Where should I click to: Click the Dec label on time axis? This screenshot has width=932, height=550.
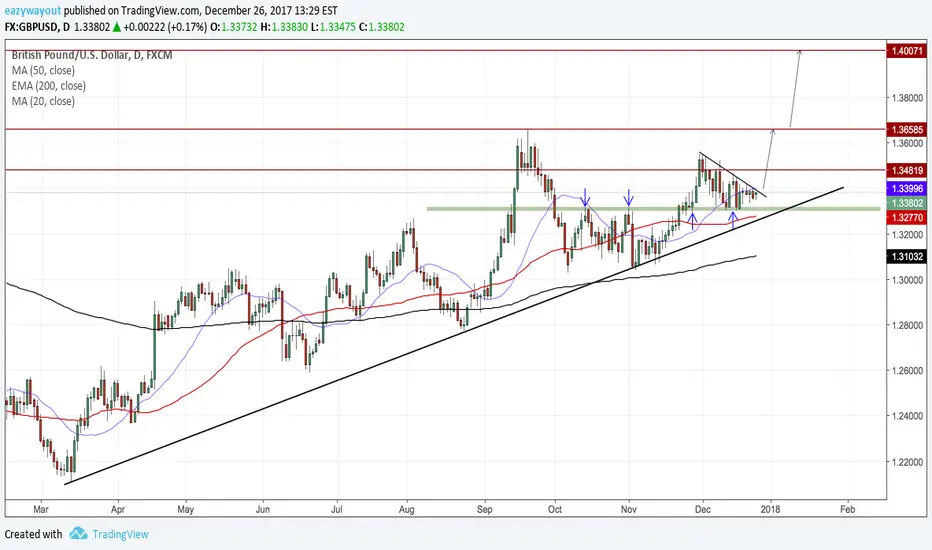pos(703,510)
